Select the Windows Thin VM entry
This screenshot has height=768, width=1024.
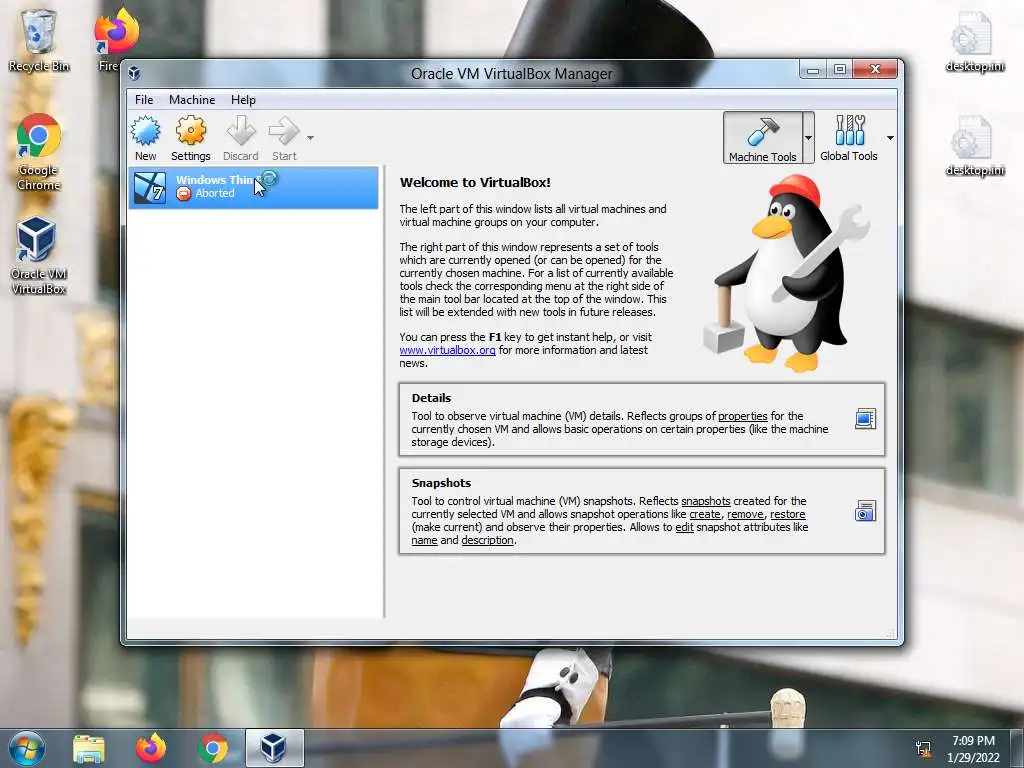253,187
